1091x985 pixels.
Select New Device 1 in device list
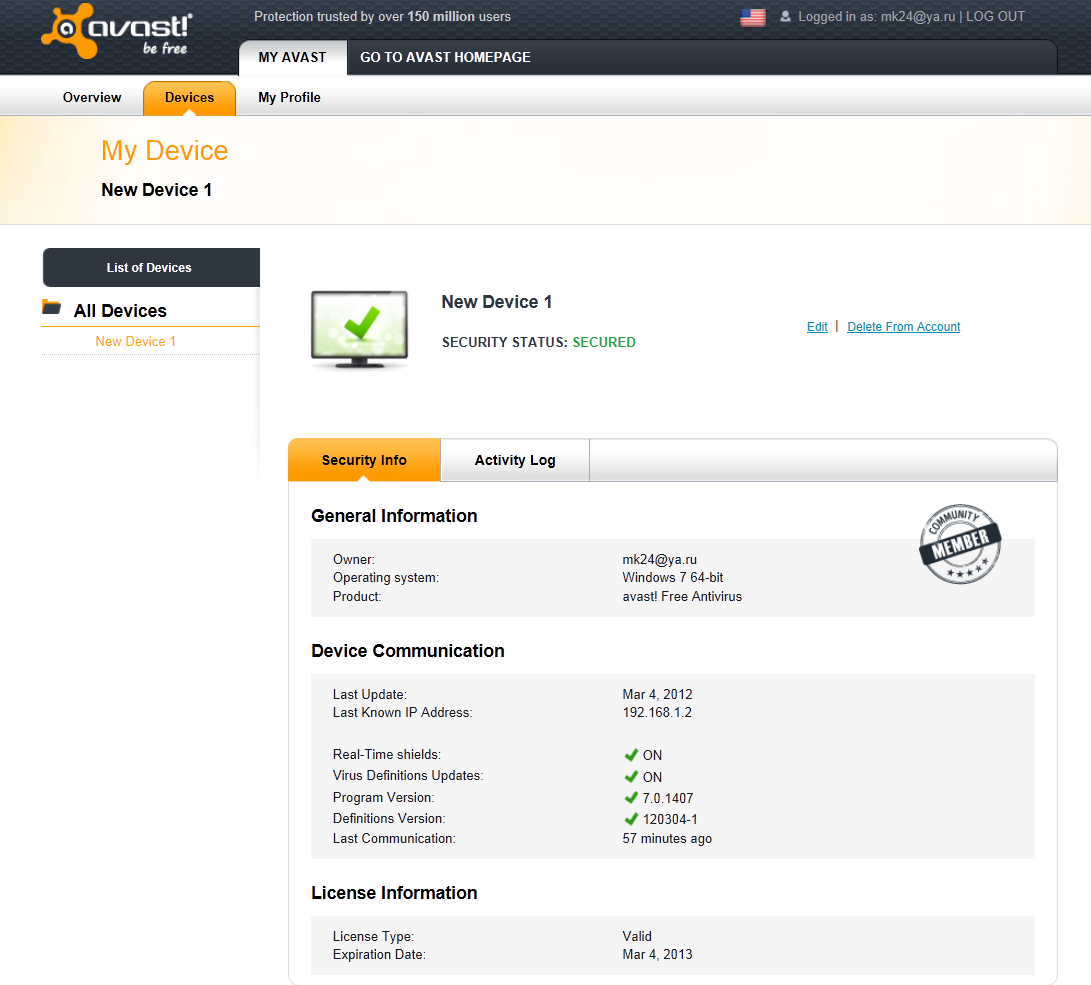(x=136, y=342)
